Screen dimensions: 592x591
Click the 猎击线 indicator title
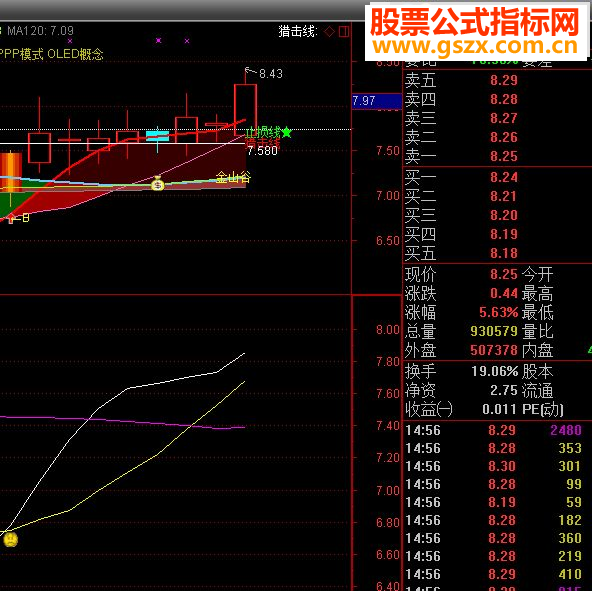click(298, 31)
